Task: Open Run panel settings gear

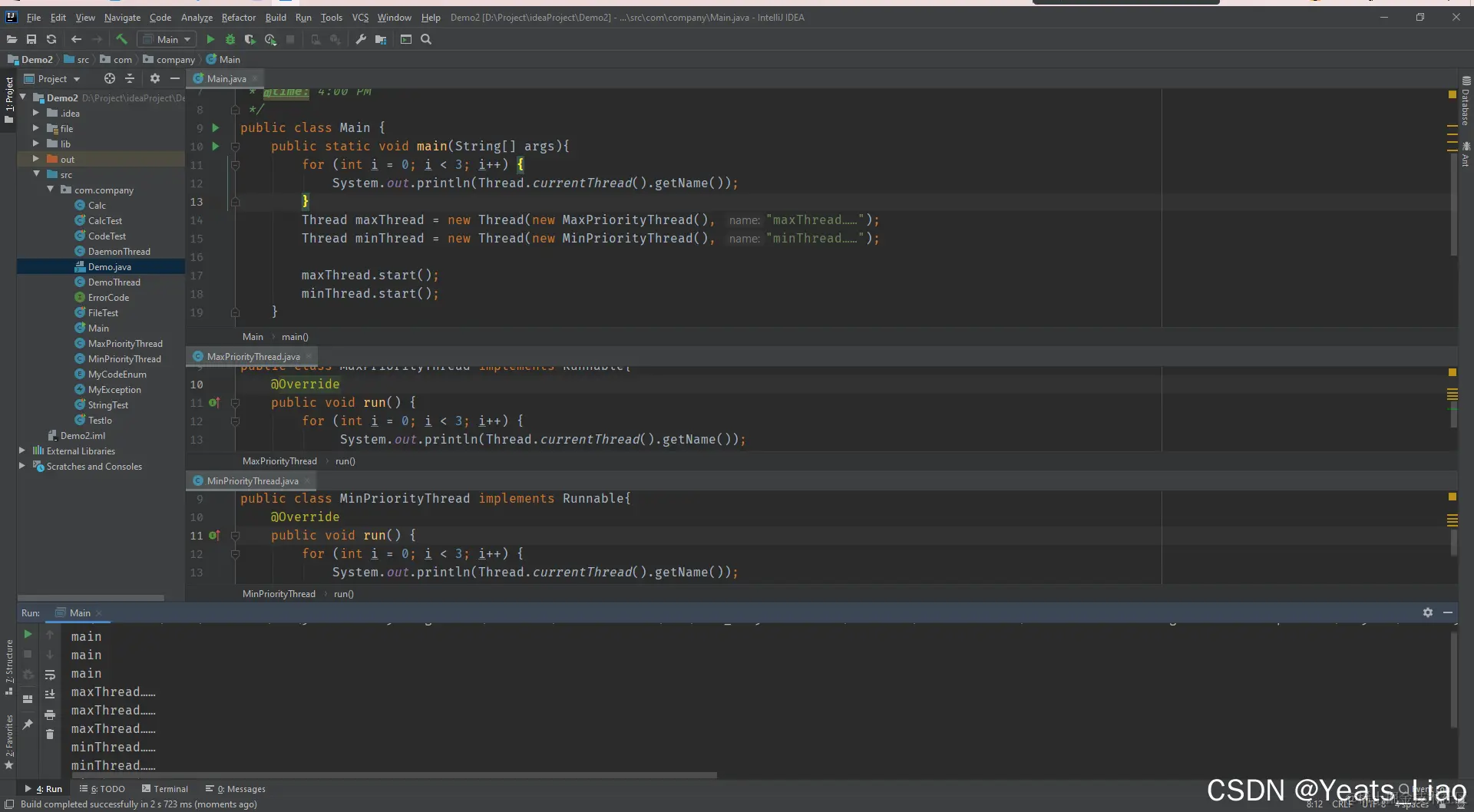Action: click(1428, 612)
